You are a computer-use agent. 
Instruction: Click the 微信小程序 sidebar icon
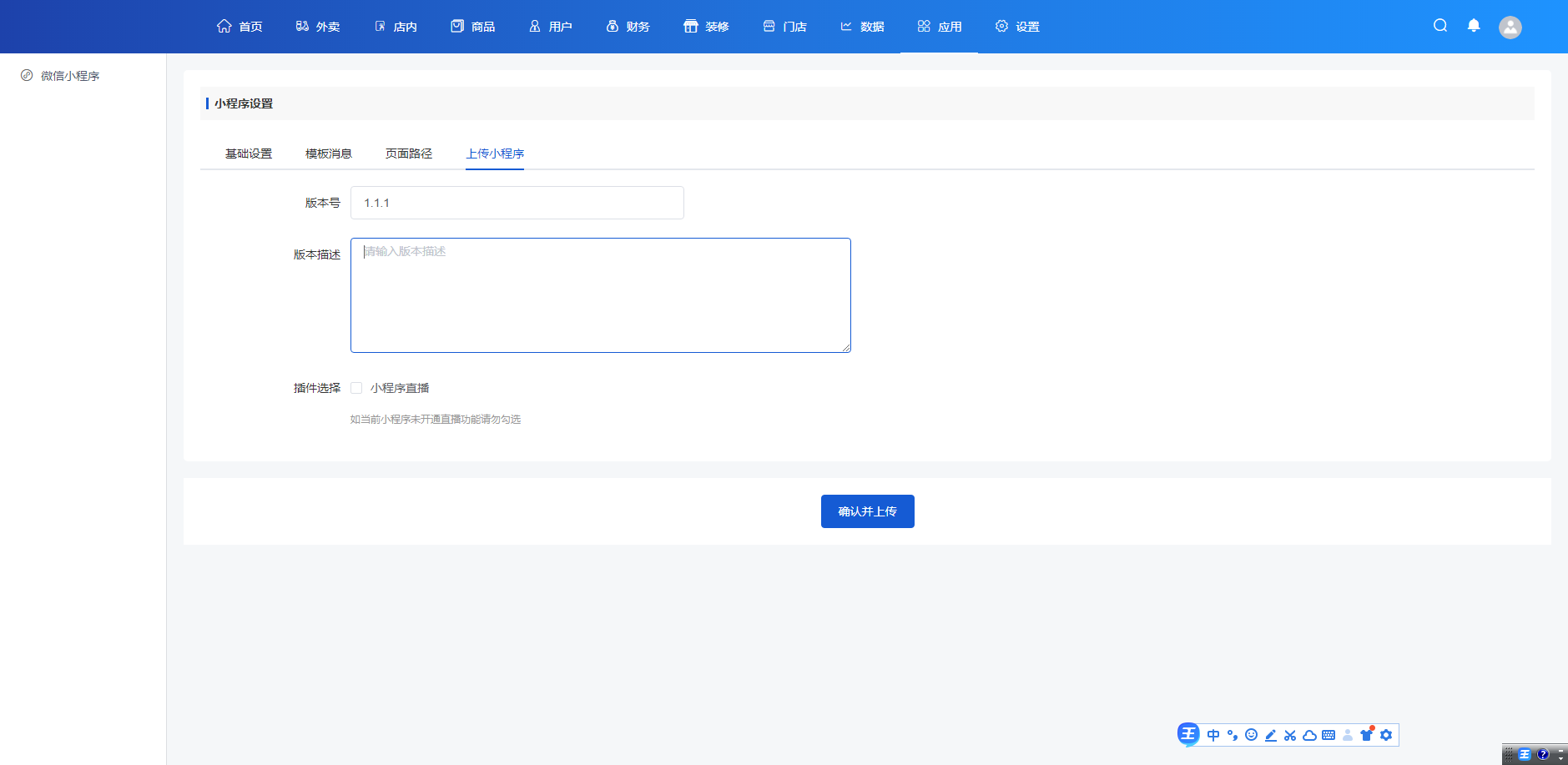click(27, 76)
